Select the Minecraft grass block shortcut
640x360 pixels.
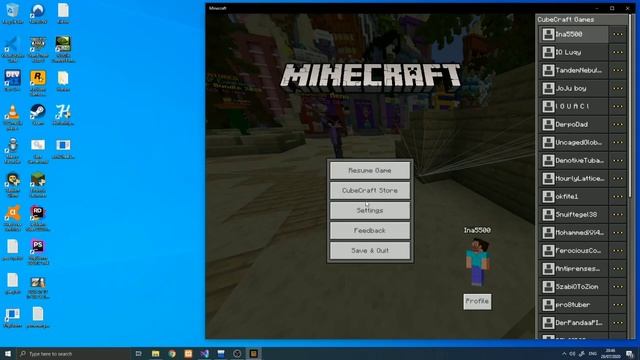(x=38, y=184)
